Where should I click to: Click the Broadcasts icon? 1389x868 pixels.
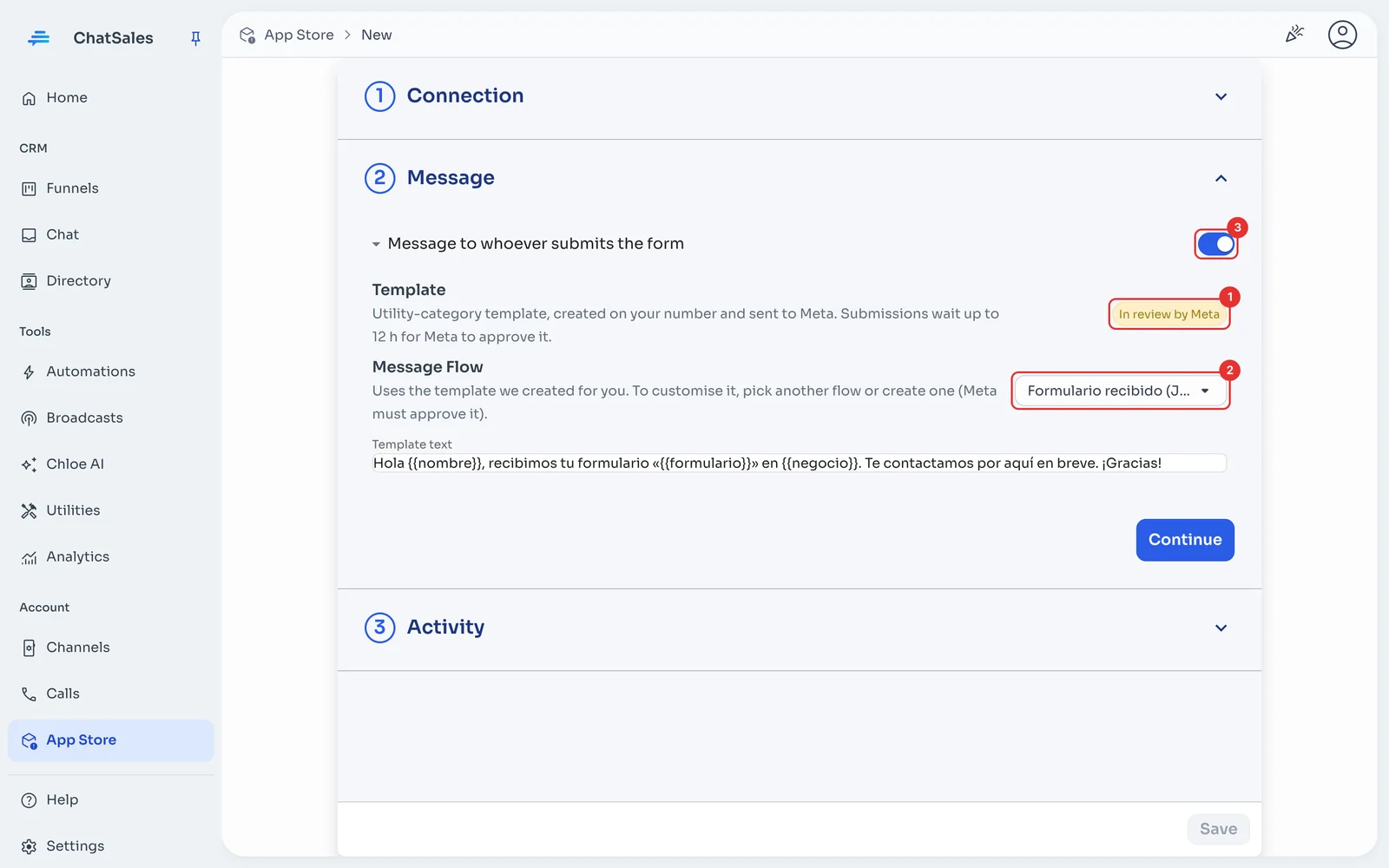(x=29, y=418)
